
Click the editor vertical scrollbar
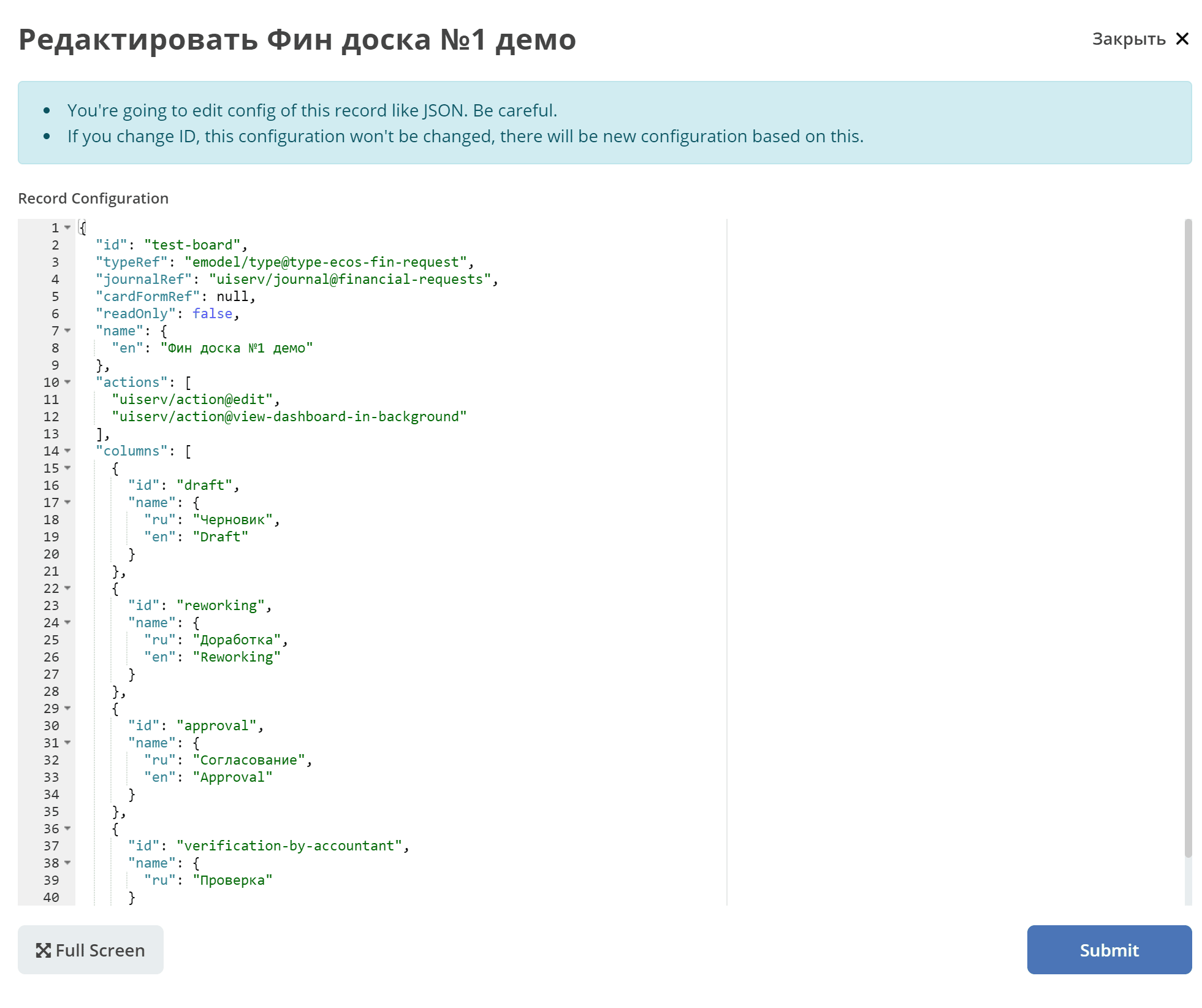[1188, 538]
